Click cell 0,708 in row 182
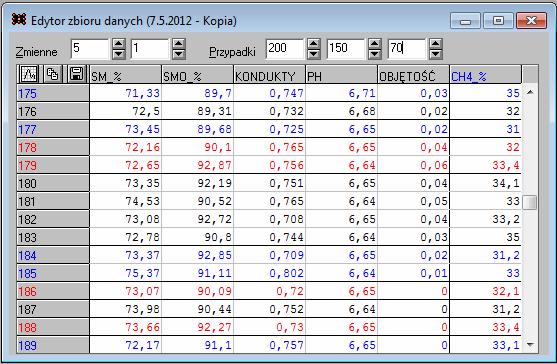 270,219
